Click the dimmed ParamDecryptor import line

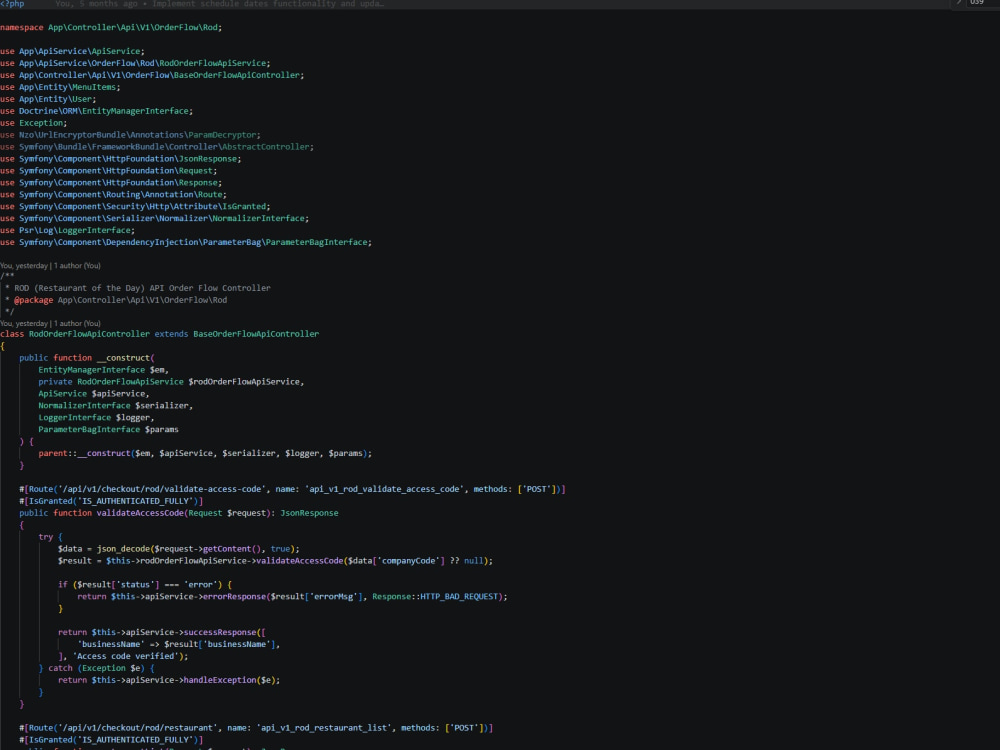[130, 135]
